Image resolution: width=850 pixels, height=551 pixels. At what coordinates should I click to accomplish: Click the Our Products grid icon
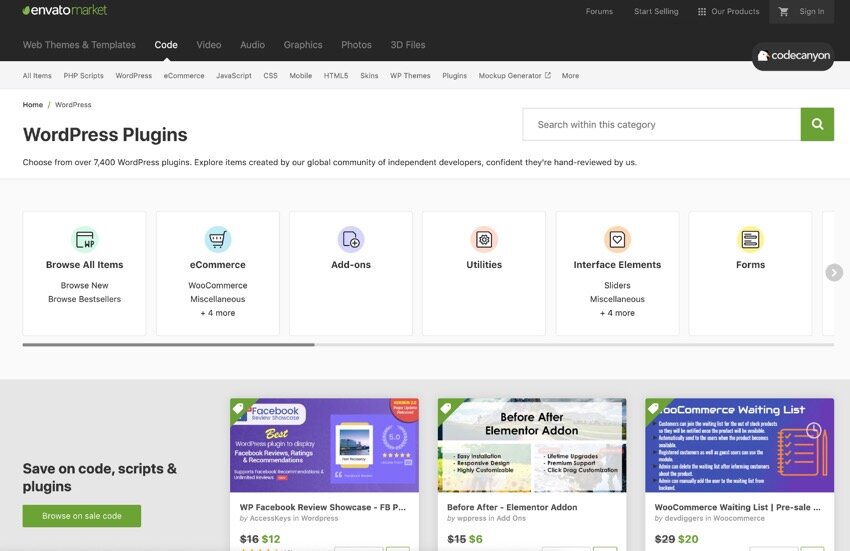click(x=701, y=11)
